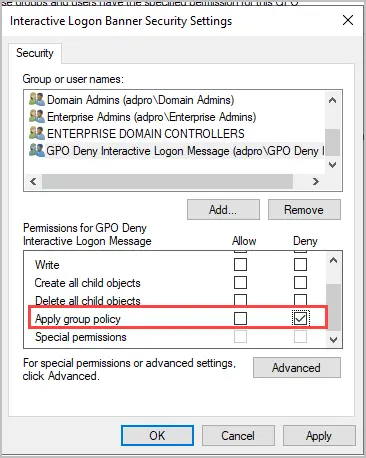Click the permissions list vertical scrollbar thumb

[333, 307]
